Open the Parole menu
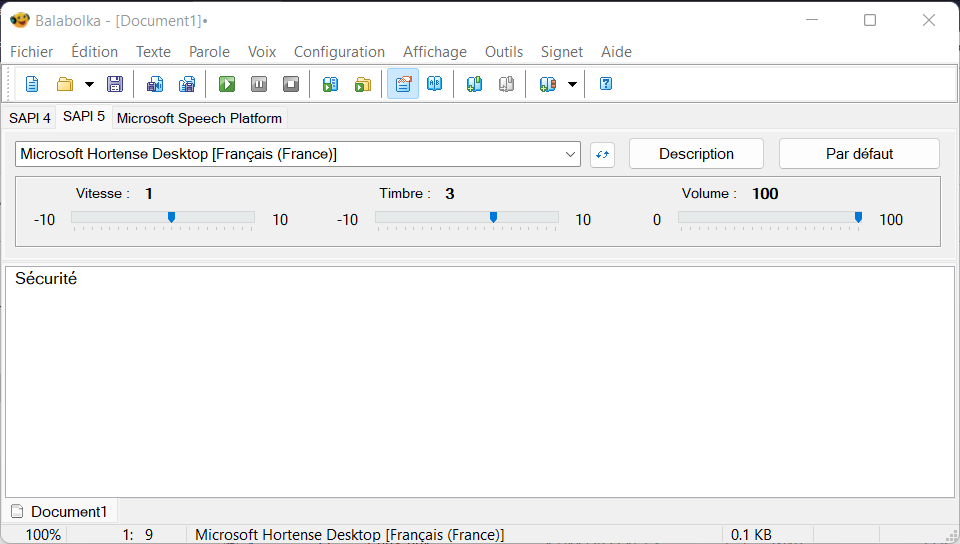 click(209, 52)
